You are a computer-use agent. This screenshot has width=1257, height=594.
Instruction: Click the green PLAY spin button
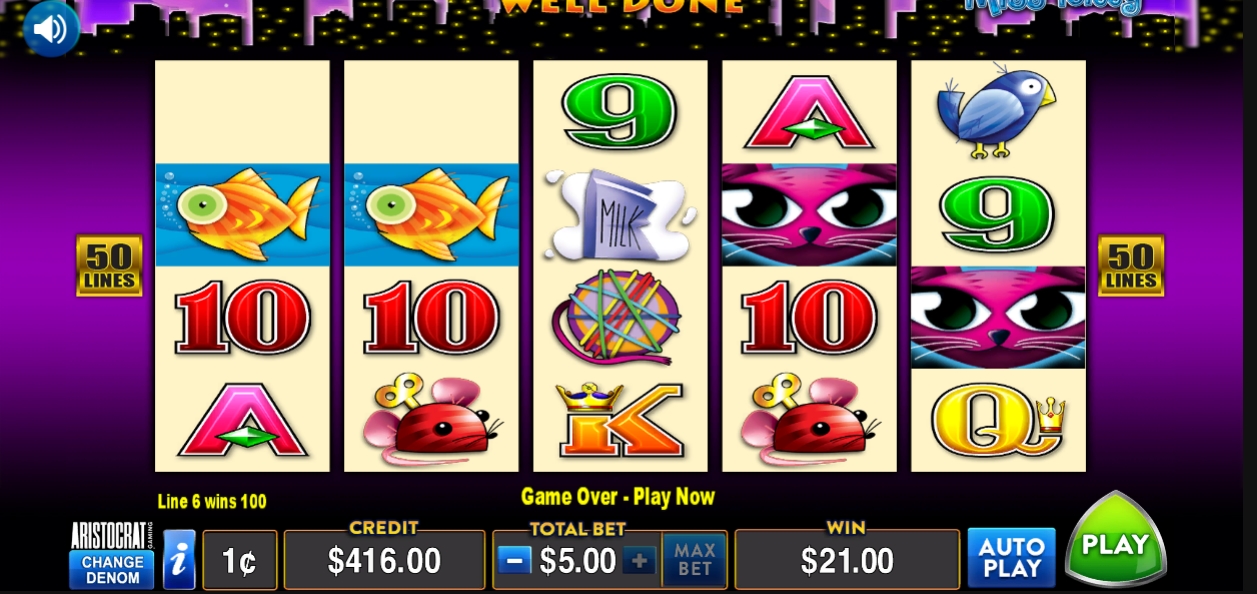tap(1116, 540)
